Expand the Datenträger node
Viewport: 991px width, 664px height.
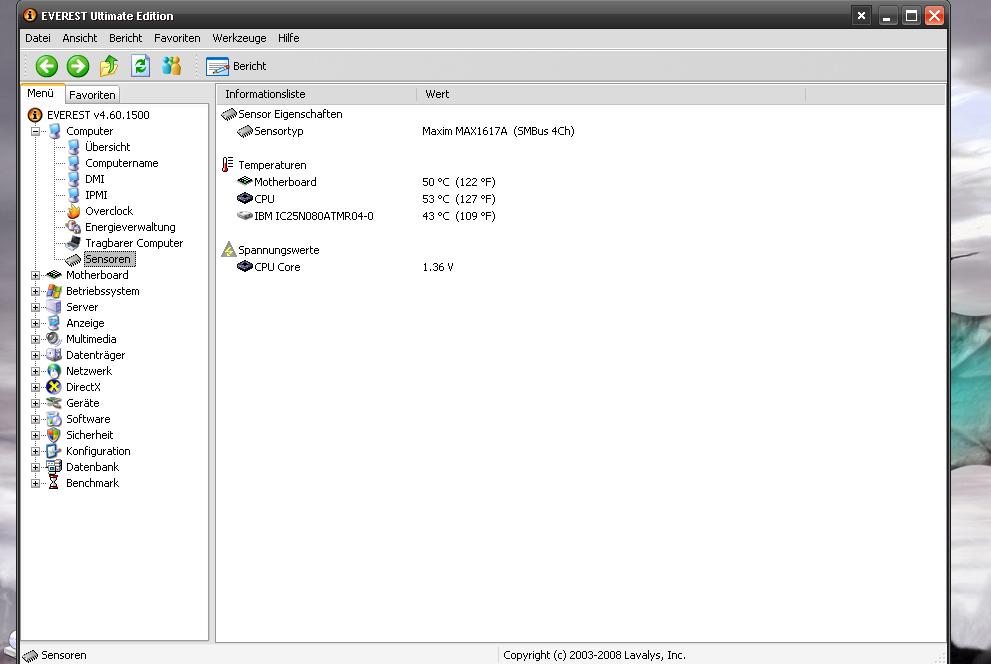pos(35,356)
